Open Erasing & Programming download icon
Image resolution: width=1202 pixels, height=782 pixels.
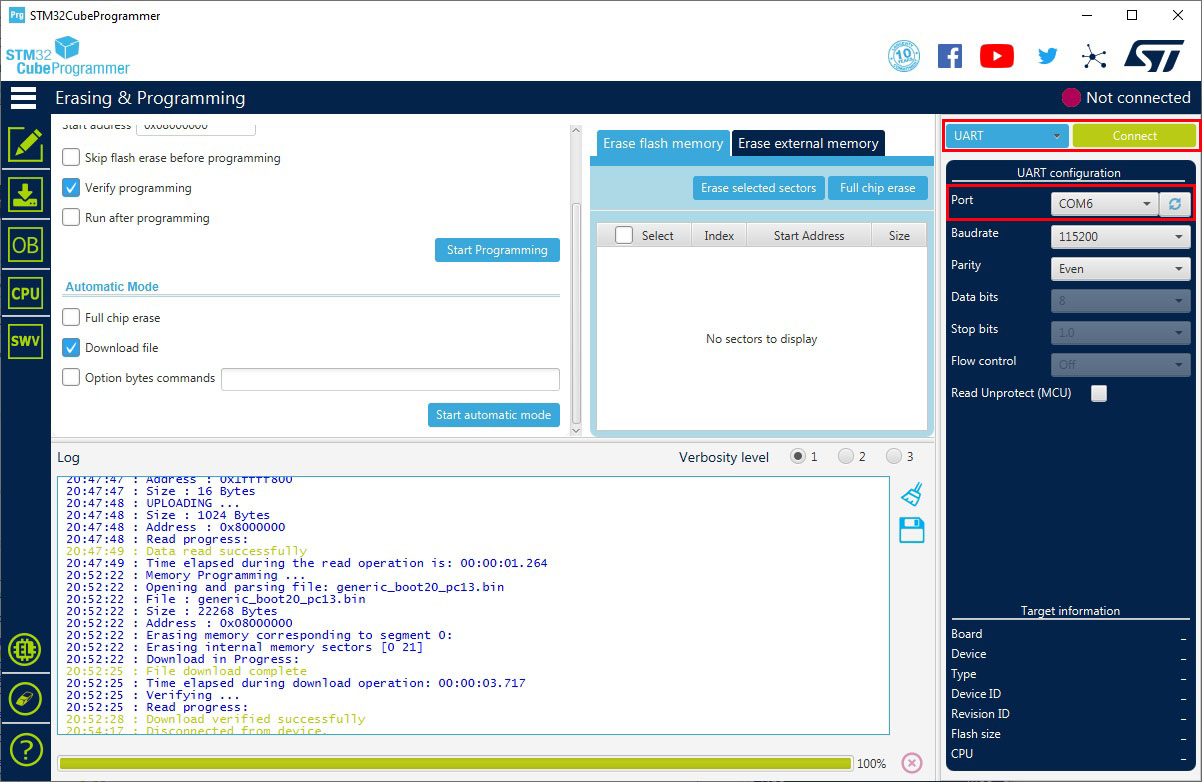pos(25,195)
